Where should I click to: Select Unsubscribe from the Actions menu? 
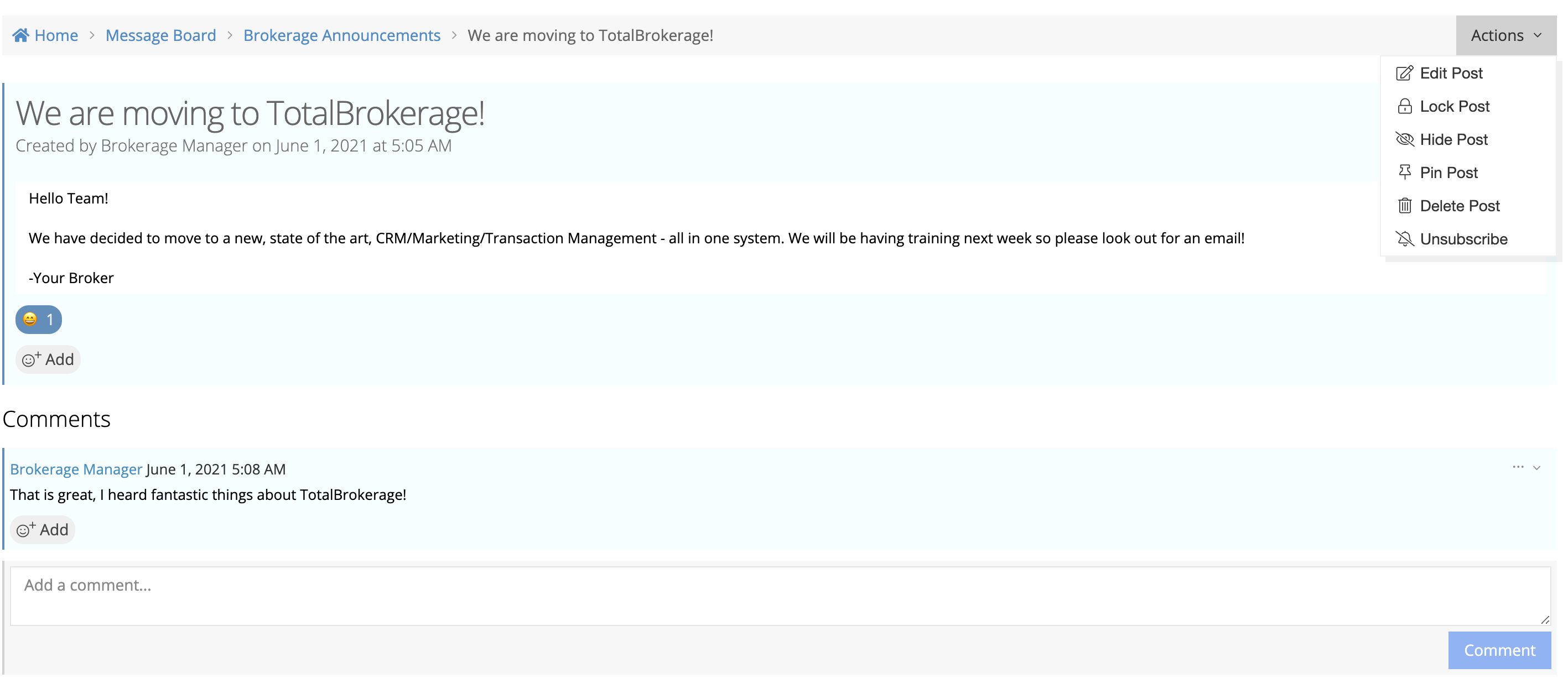1463,239
